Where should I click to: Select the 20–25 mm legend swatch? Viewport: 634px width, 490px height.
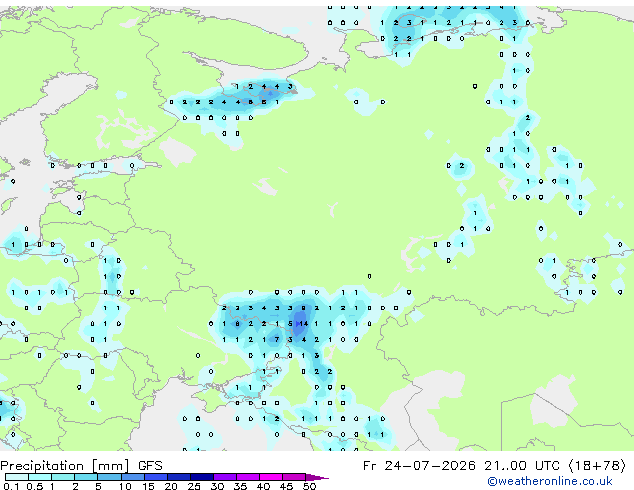(178, 477)
